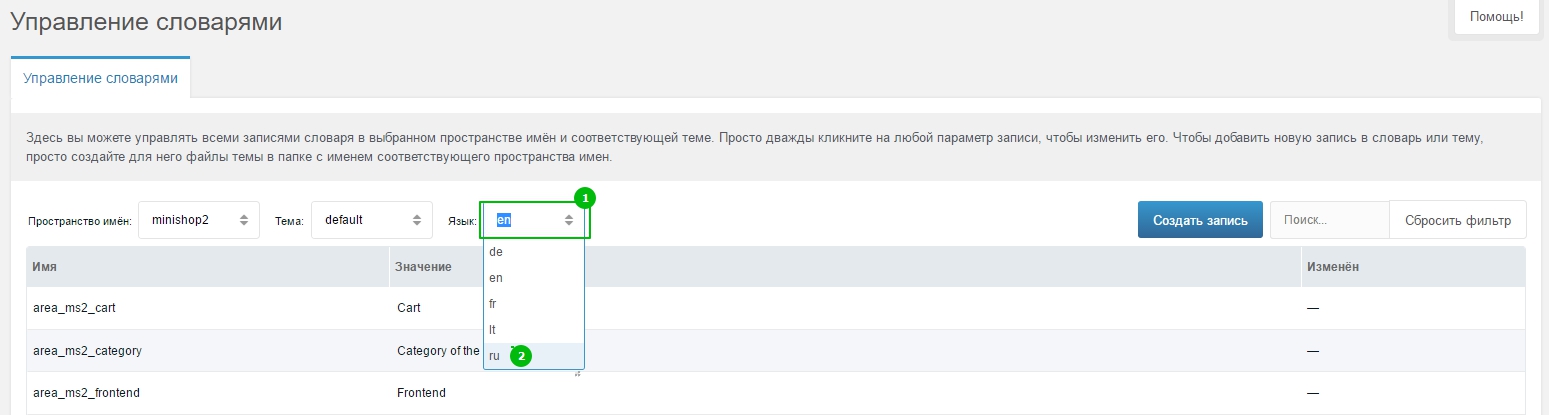1549x415 pixels.
Task: Open the Пространство имён minishop2 dropdown
Action: [x=198, y=220]
